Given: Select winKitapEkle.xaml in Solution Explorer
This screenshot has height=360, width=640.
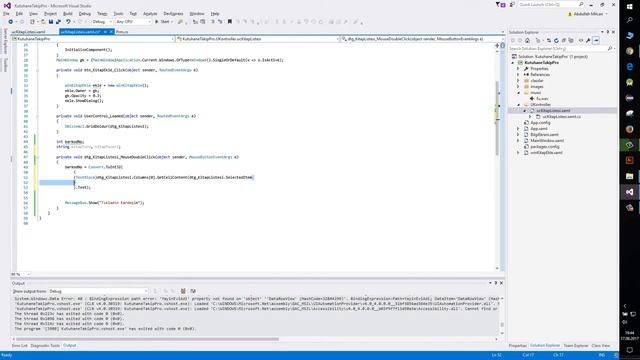Looking at the screenshot, I should click(546, 153).
